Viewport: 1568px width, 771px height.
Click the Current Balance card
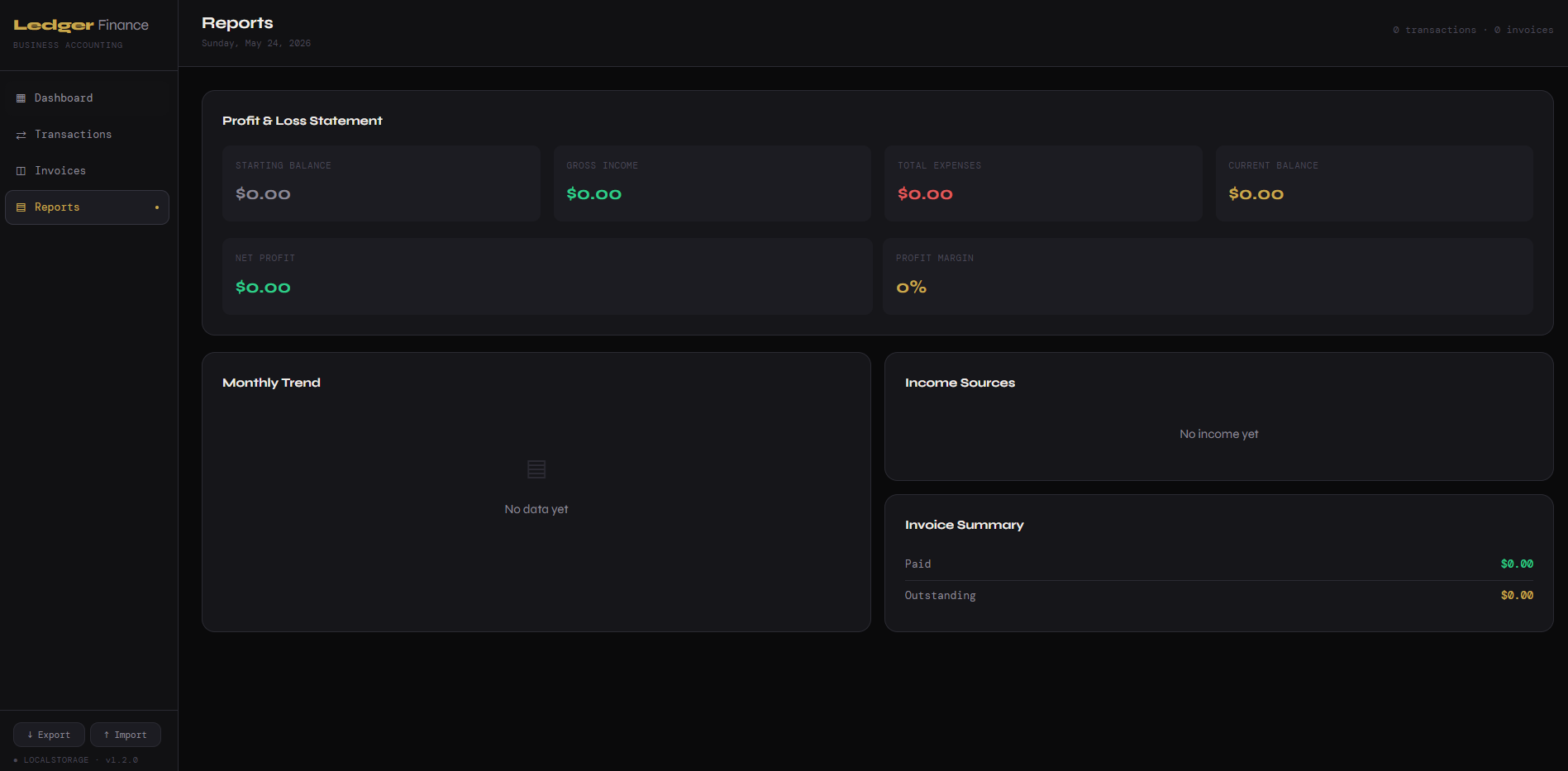(1374, 183)
